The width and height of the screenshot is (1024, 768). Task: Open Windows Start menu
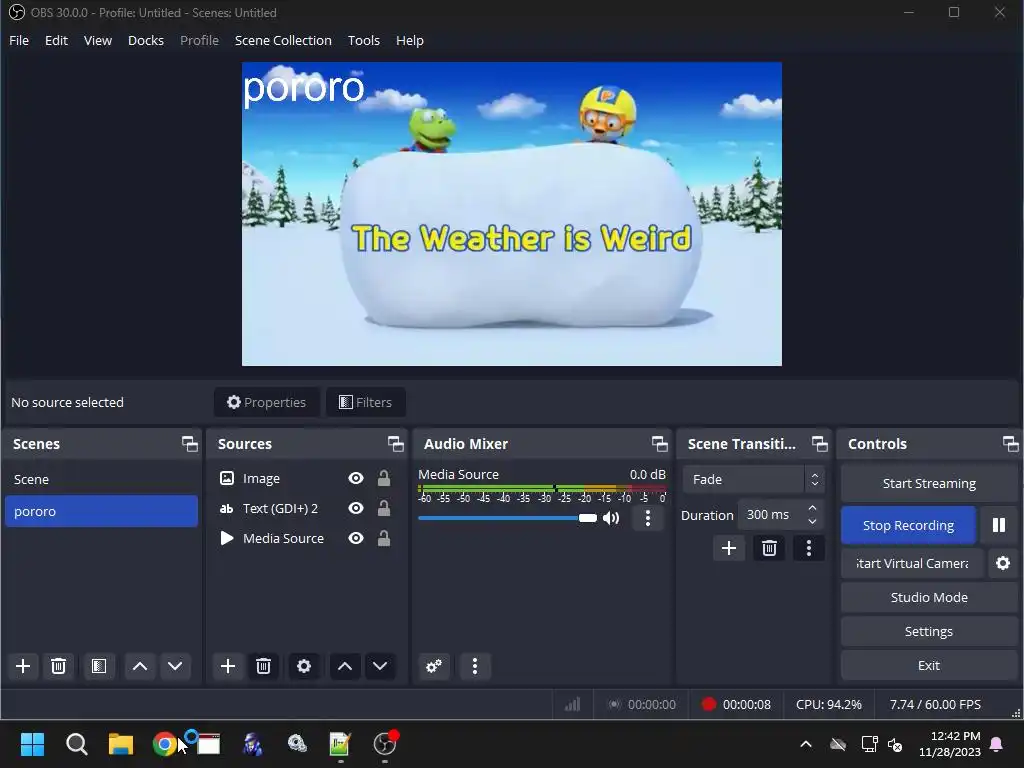coord(32,744)
